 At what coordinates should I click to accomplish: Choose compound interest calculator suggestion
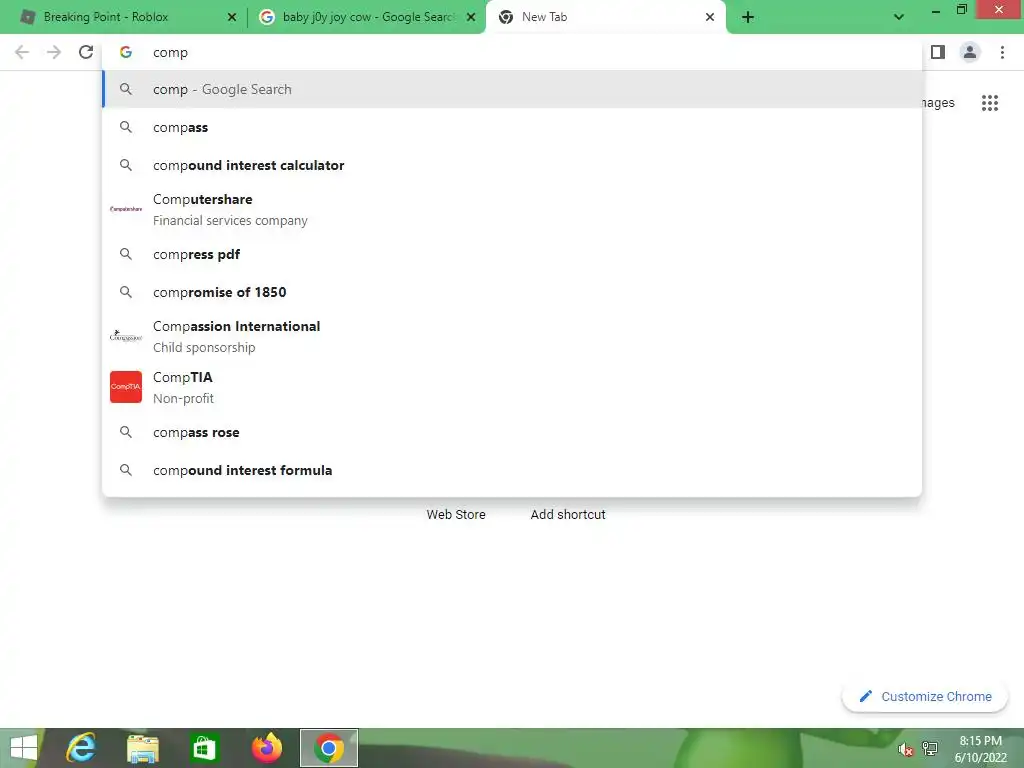pyautogui.click(x=513, y=165)
